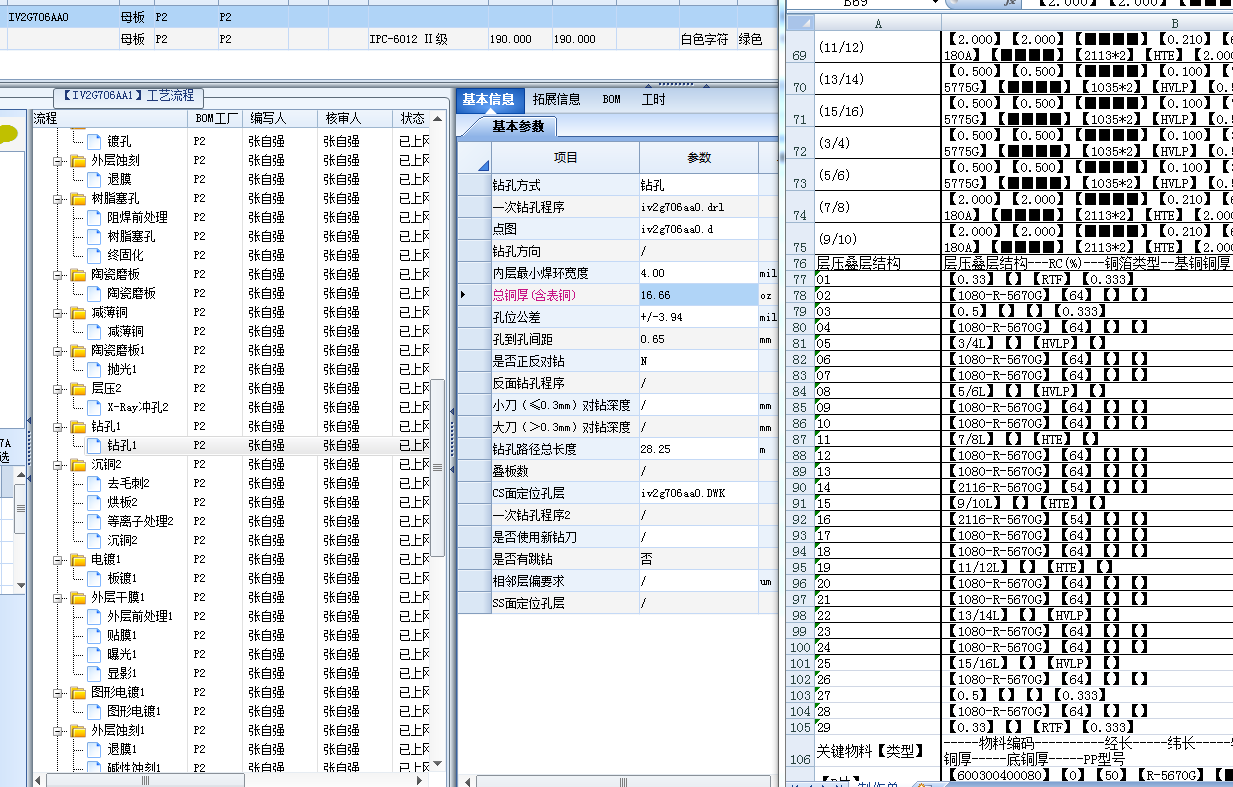Screen dimensions: 1233x787
Task: Click the 树脂塞孔 folder icon
Action: tap(78, 198)
